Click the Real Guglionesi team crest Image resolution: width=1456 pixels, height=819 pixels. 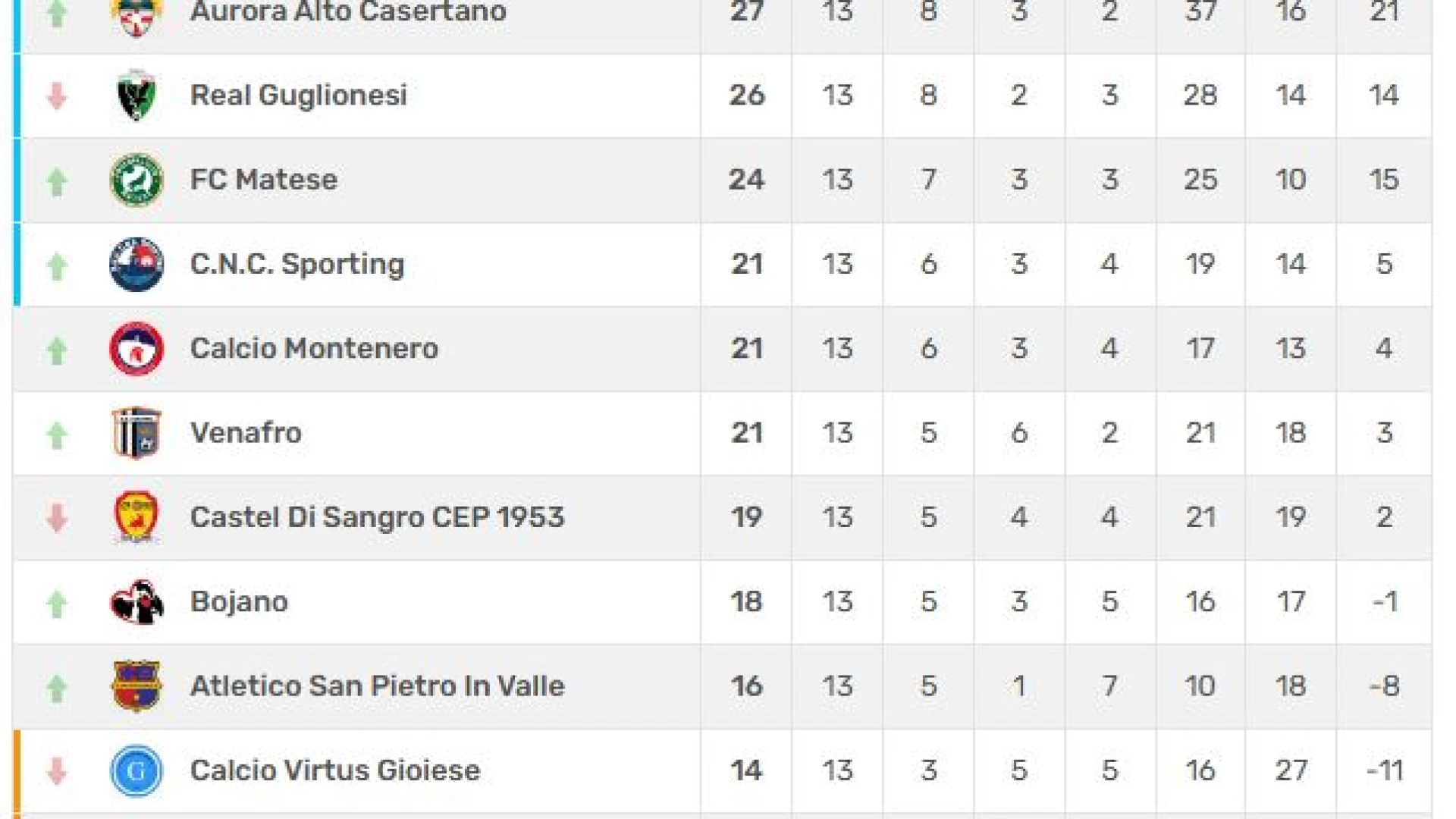coord(136,96)
